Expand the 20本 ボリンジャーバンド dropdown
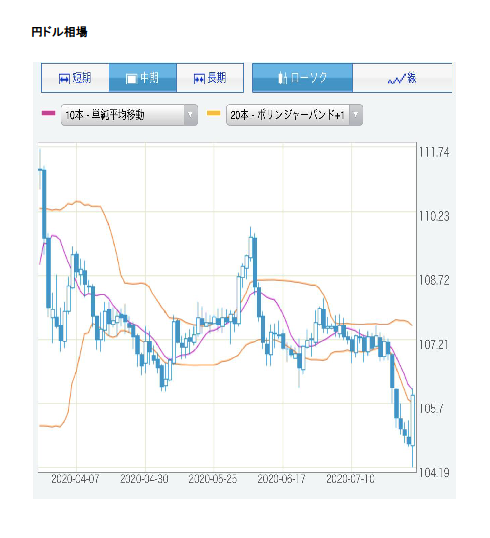Viewport: 490px width, 538px height. coord(294,115)
